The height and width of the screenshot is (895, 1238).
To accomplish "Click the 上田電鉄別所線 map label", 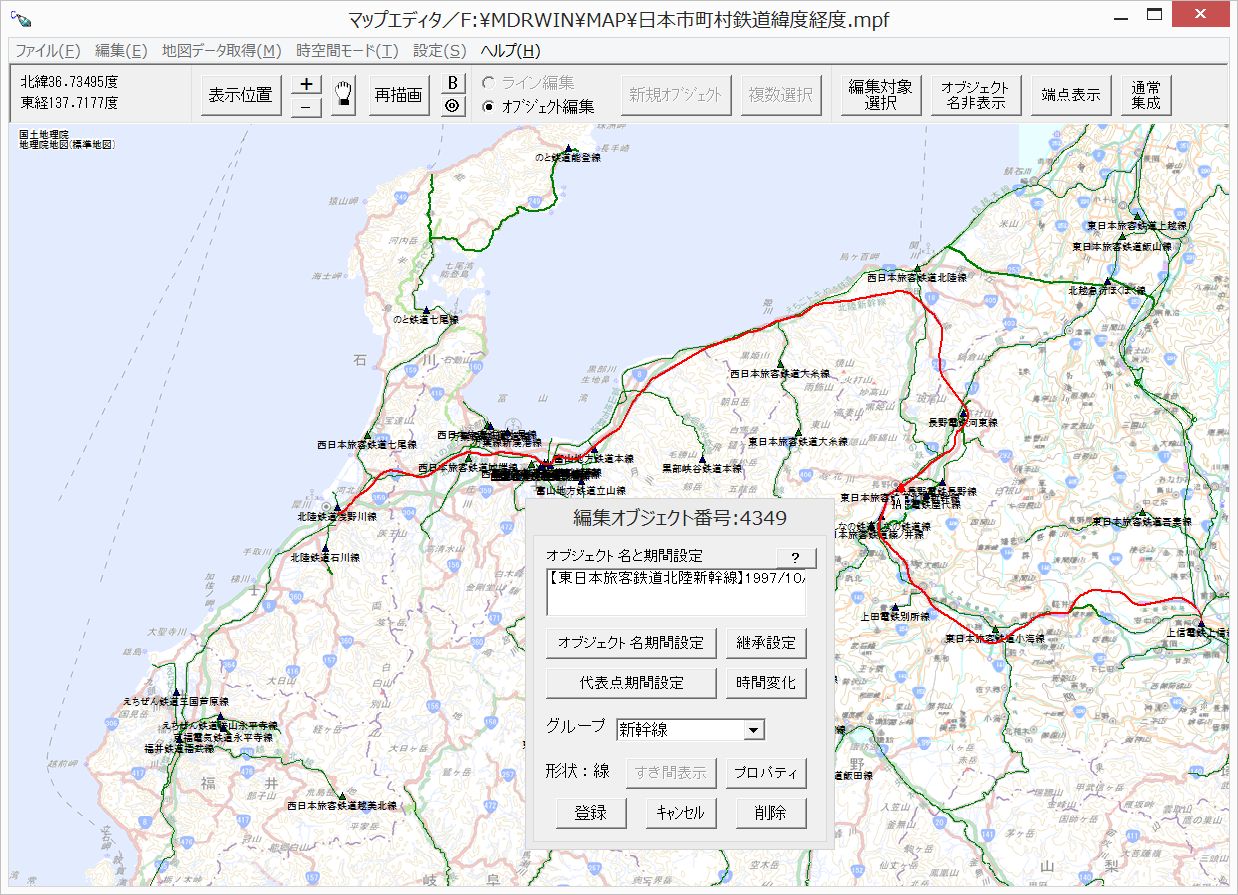I will [x=895, y=617].
